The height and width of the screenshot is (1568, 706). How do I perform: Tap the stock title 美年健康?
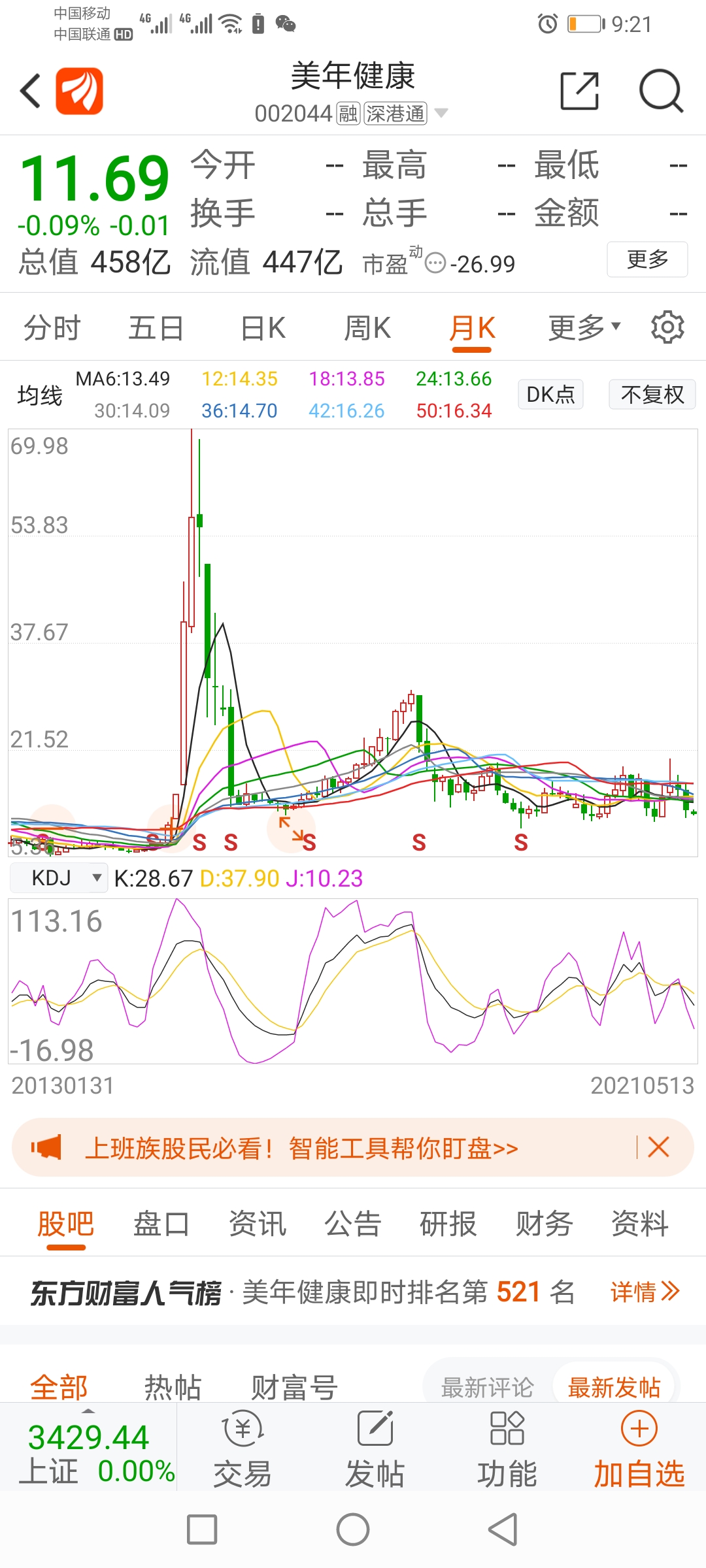pos(353,76)
